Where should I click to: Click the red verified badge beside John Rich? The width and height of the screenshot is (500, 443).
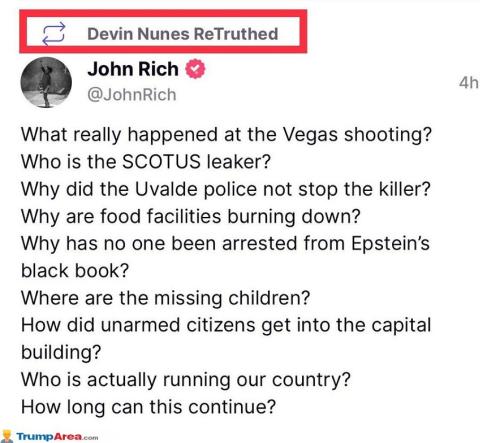pos(195,69)
